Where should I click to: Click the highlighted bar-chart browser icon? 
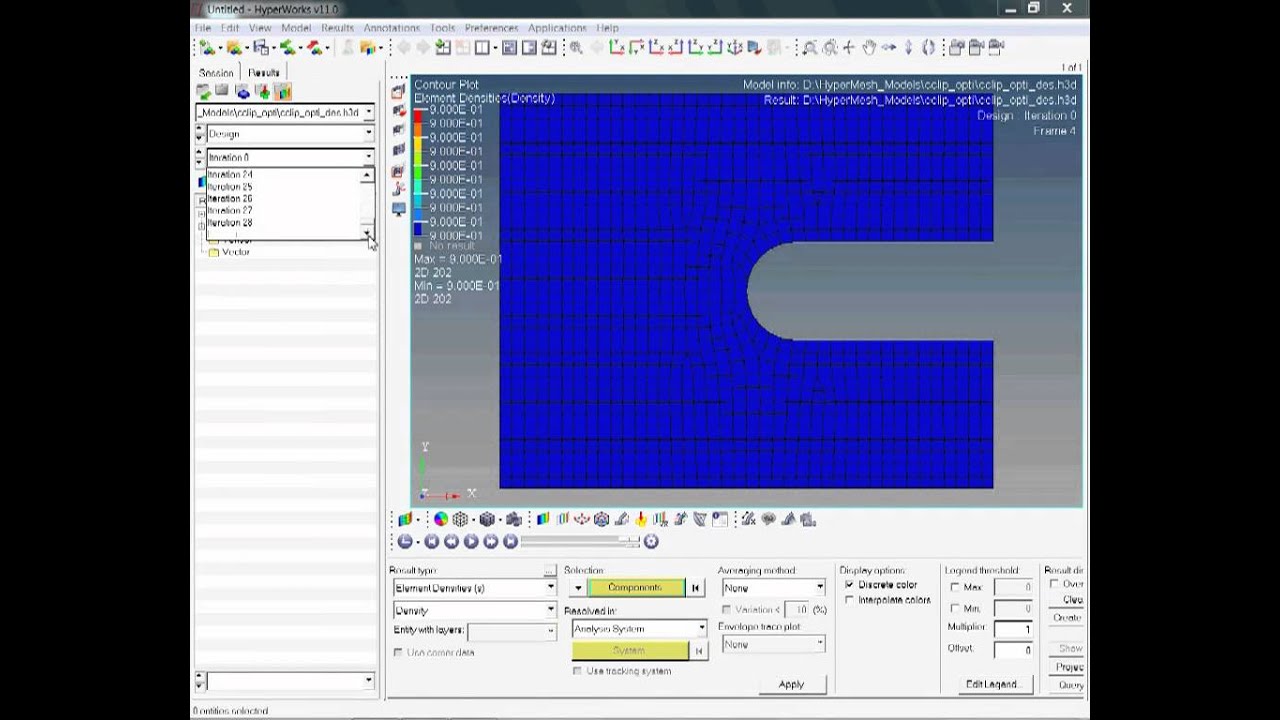pyautogui.click(x=283, y=92)
